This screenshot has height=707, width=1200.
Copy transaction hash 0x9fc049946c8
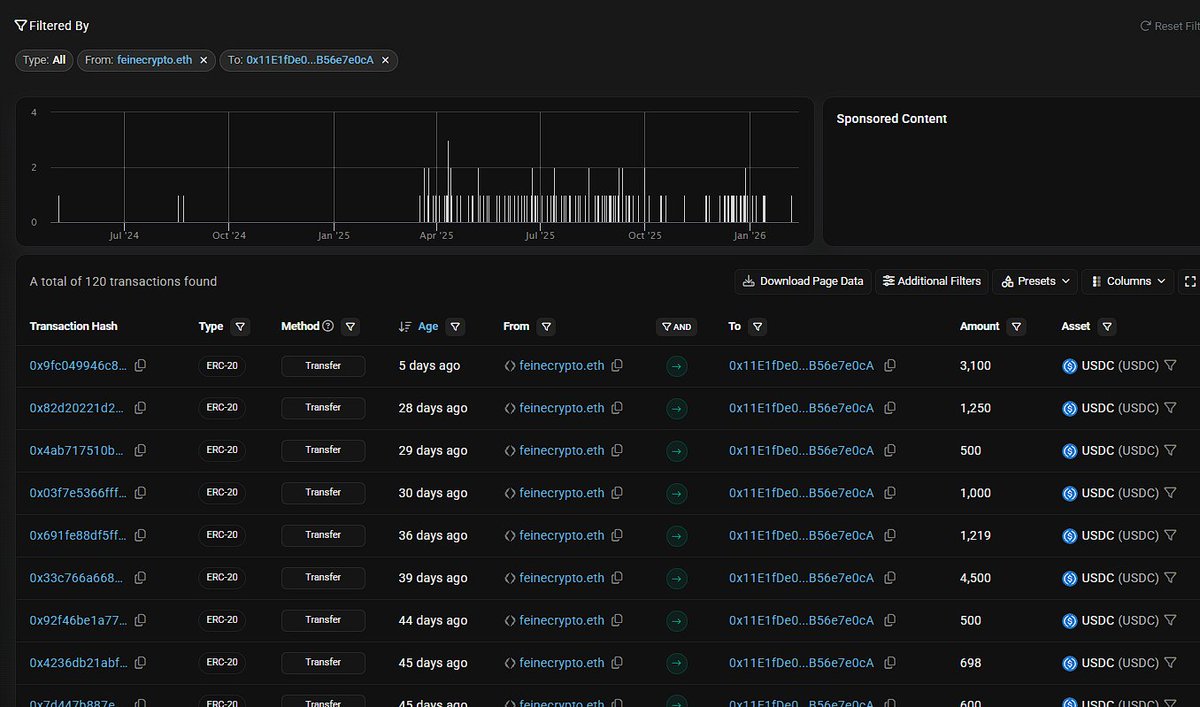(140, 366)
